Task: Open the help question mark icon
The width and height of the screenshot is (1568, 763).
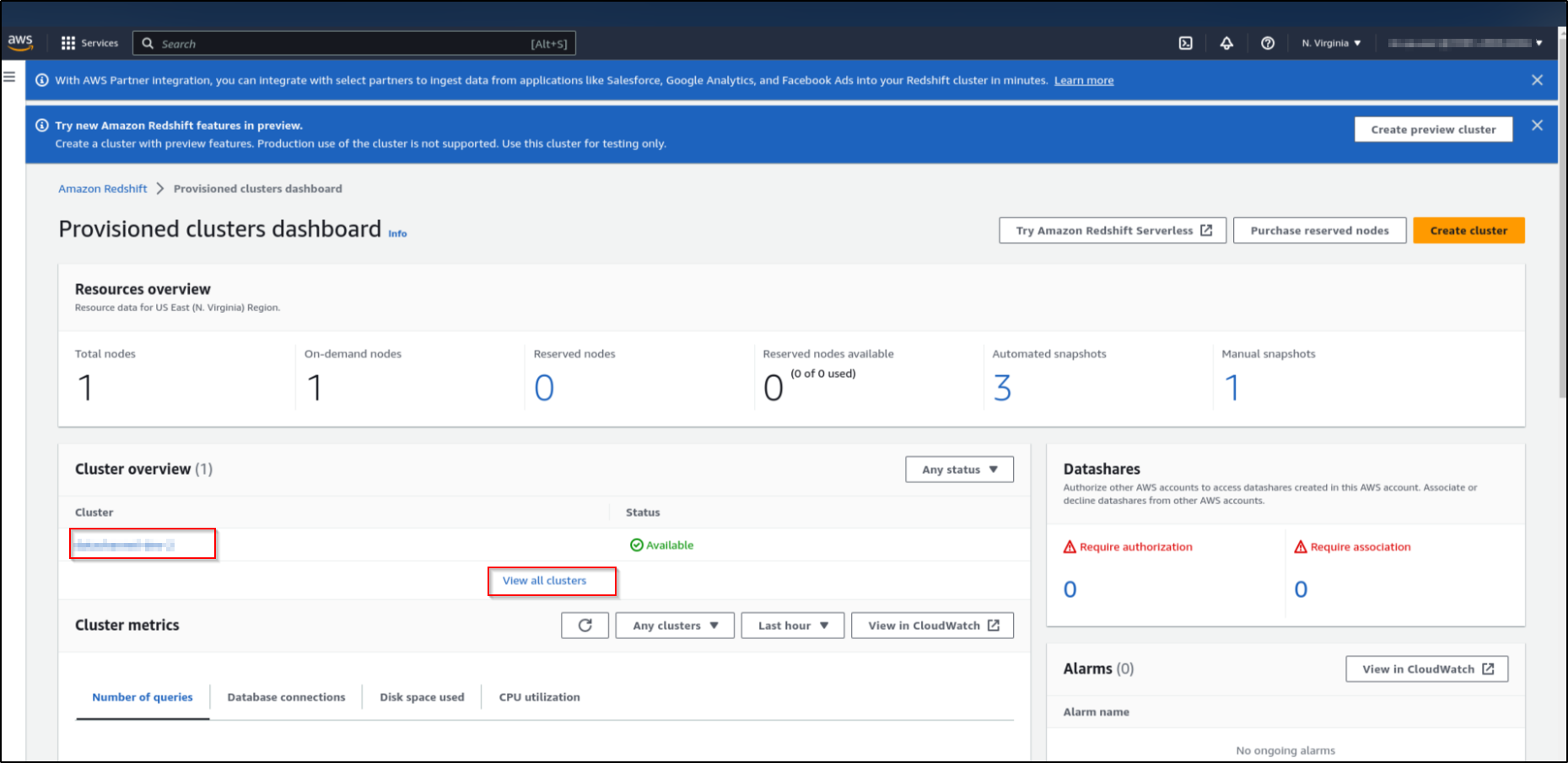Action: click(x=1268, y=43)
